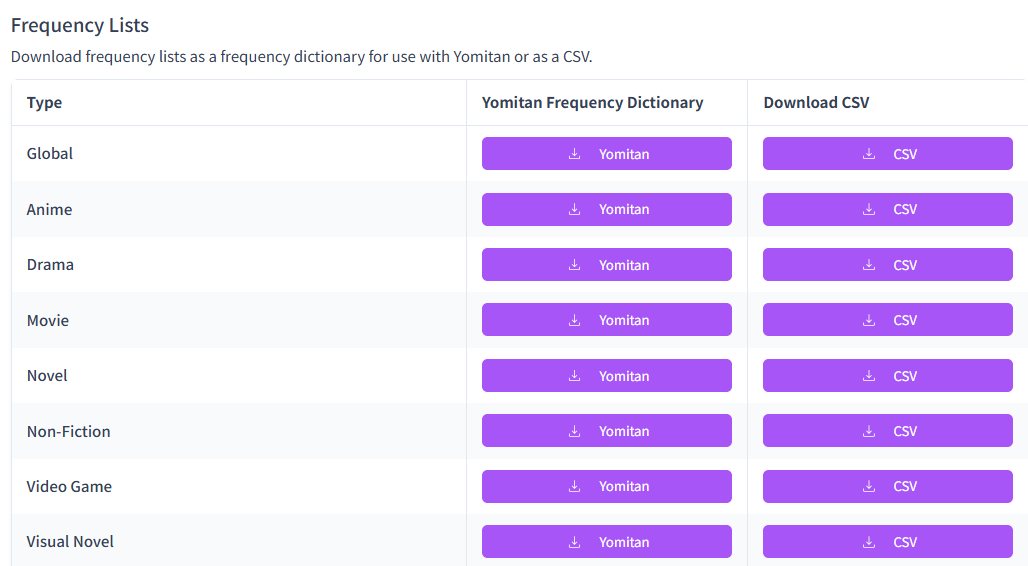
Task: Click download icon in Non-Fiction CSV button
Action: point(869,431)
